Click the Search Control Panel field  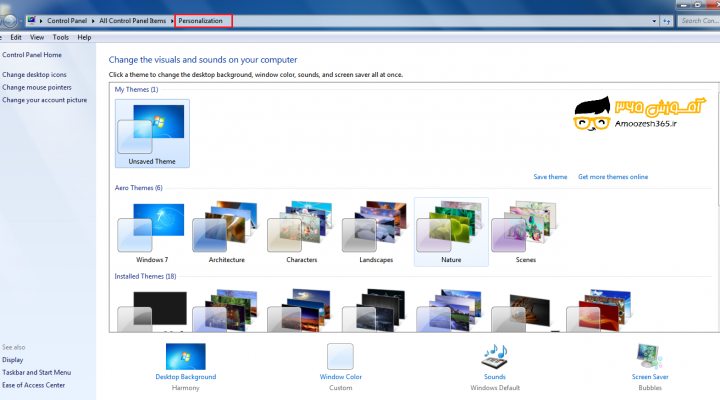pos(698,21)
